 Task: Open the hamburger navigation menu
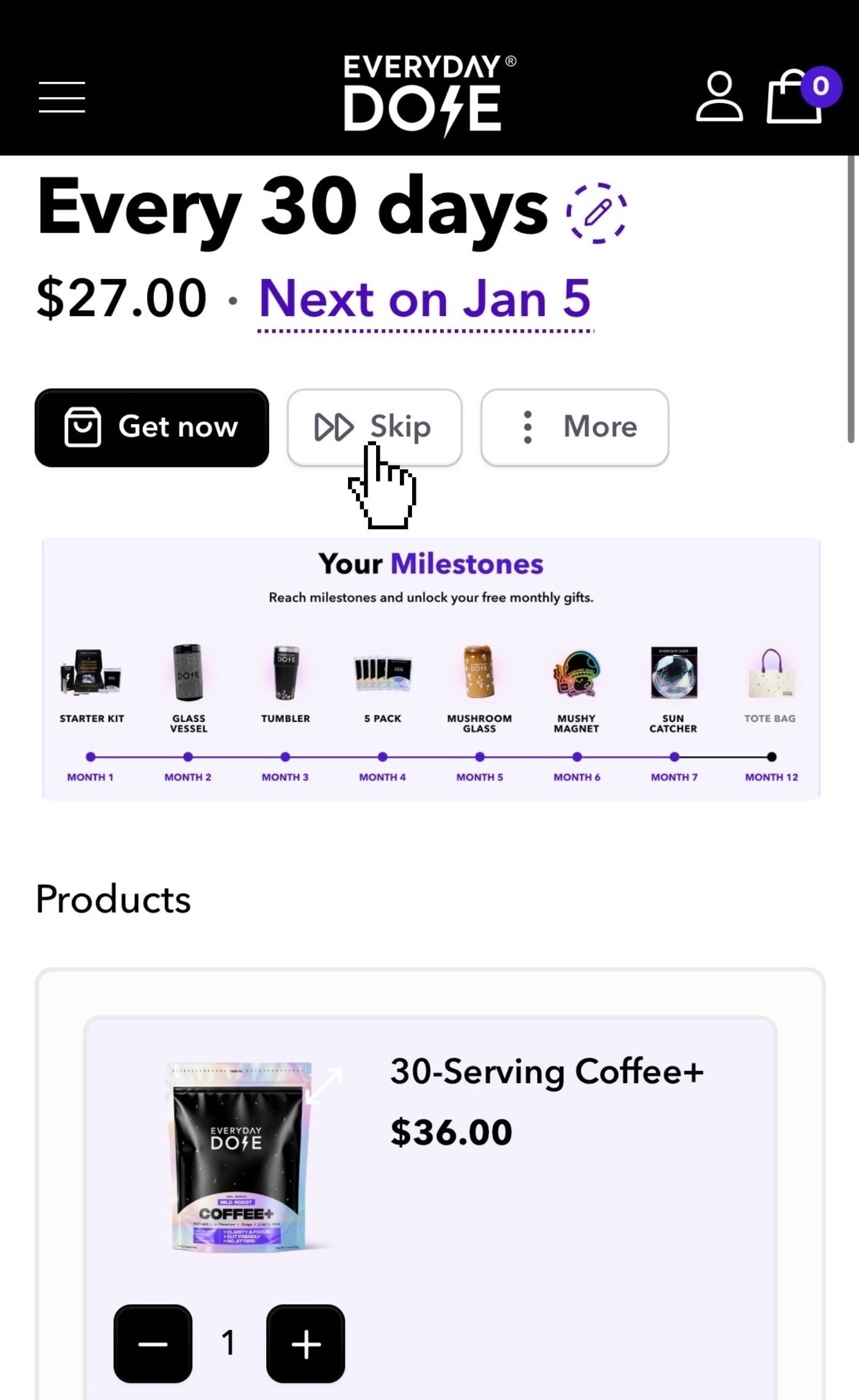pyautogui.click(x=62, y=97)
